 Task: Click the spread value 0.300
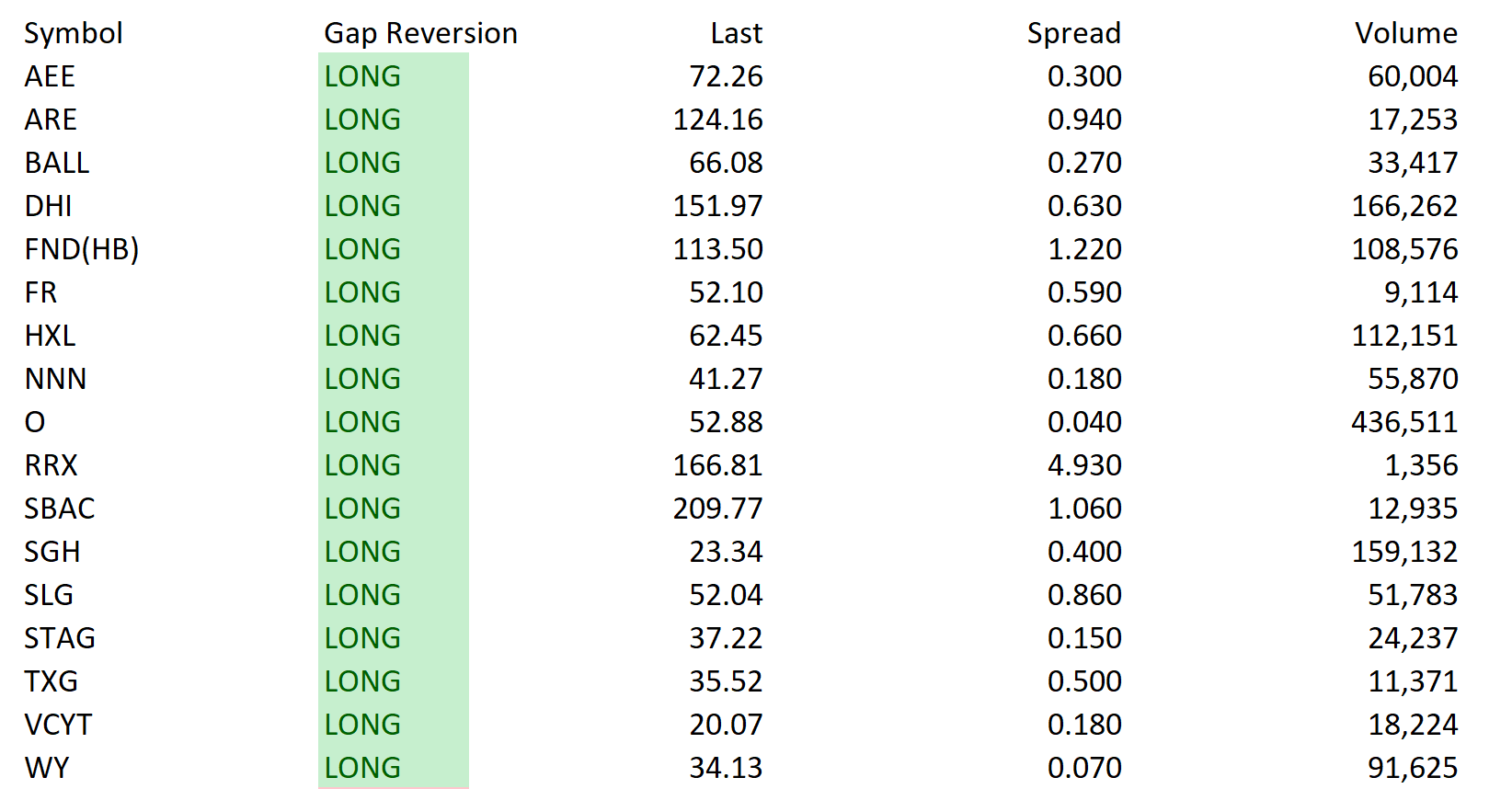tap(1084, 76)
